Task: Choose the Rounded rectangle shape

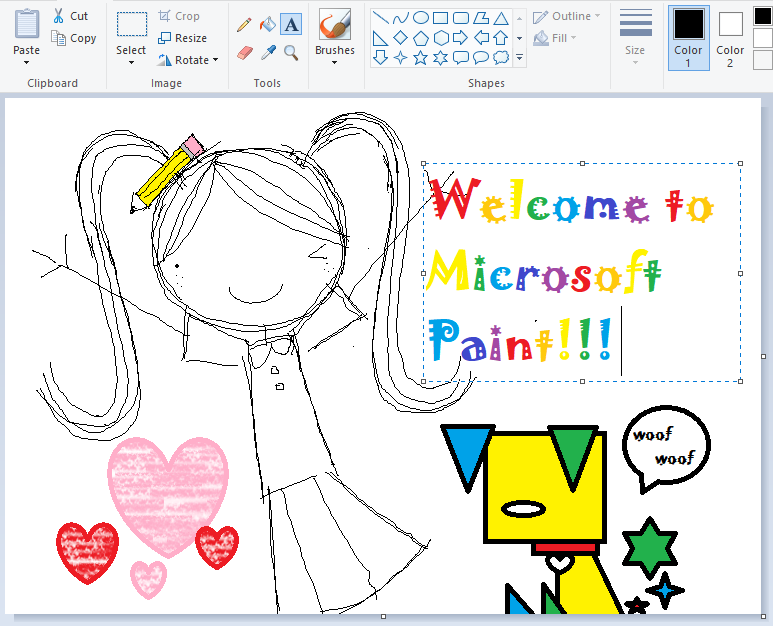Action: tap(460, 18)
